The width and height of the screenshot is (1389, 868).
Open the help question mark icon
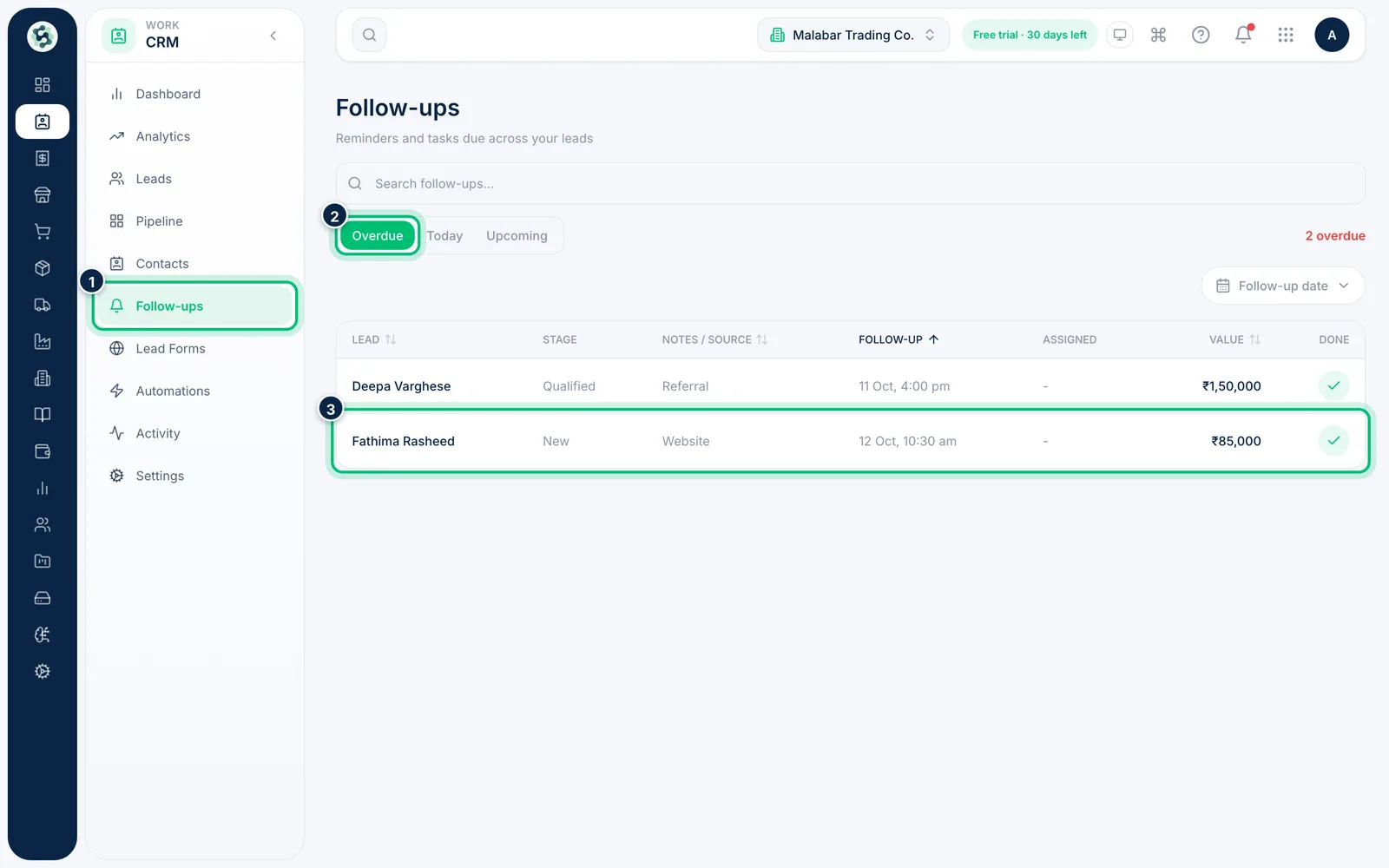1201,35
